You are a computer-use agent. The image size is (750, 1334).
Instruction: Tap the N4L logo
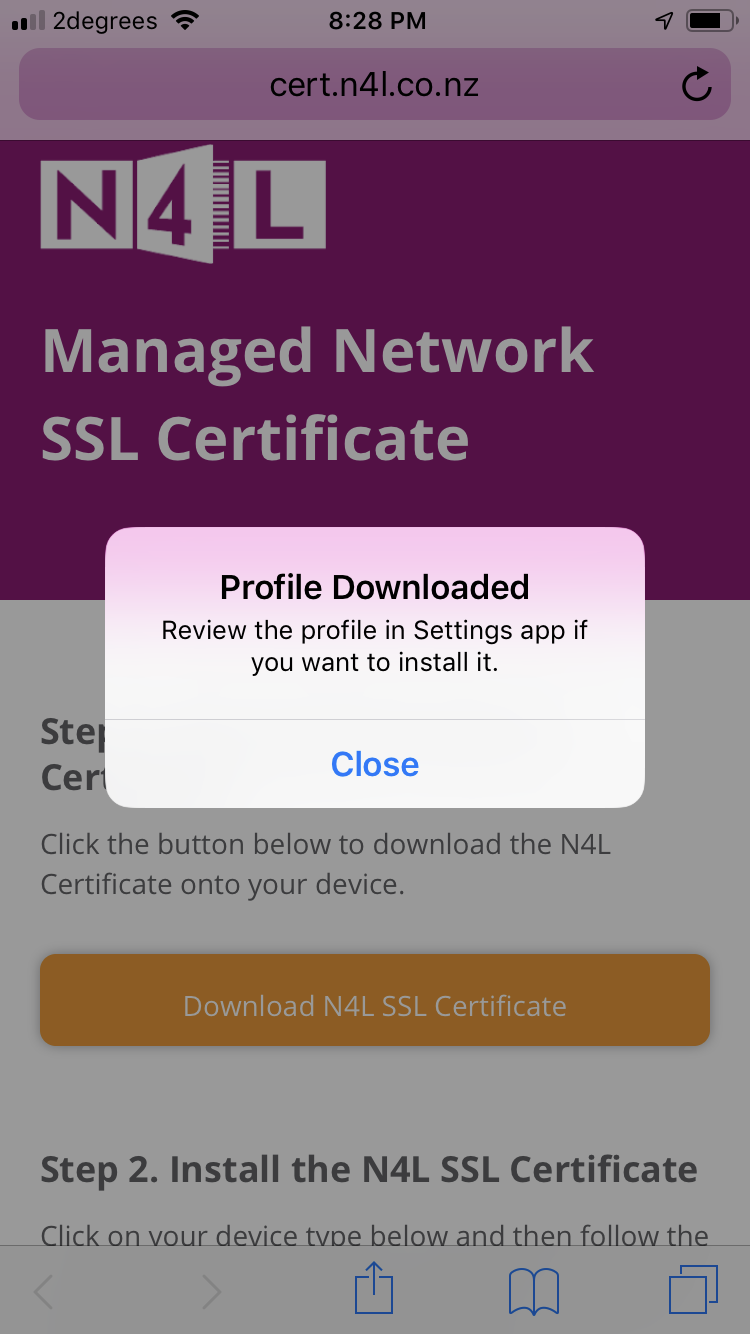[x=183, y=204]
